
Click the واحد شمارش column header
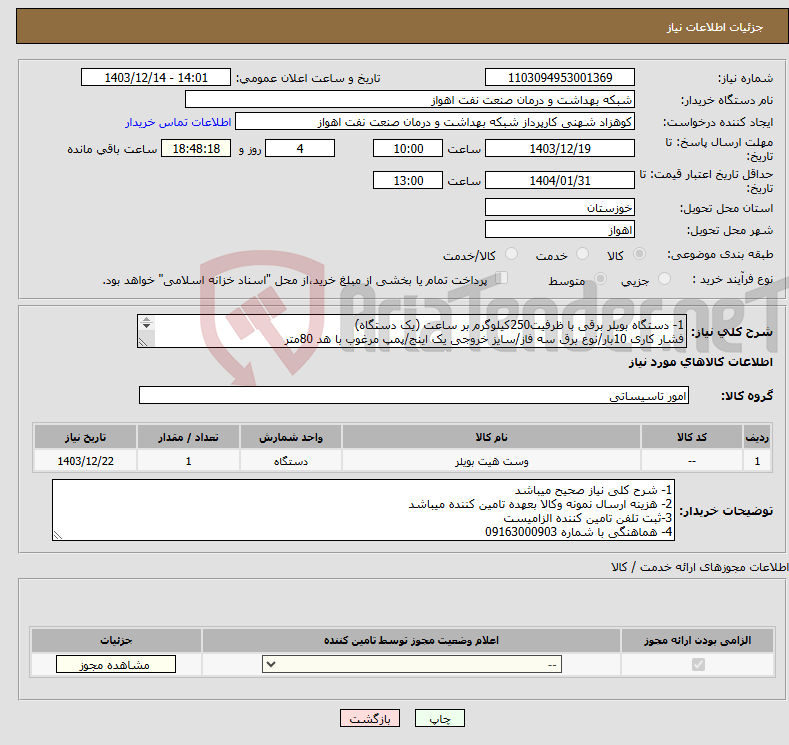coord(290,437)
